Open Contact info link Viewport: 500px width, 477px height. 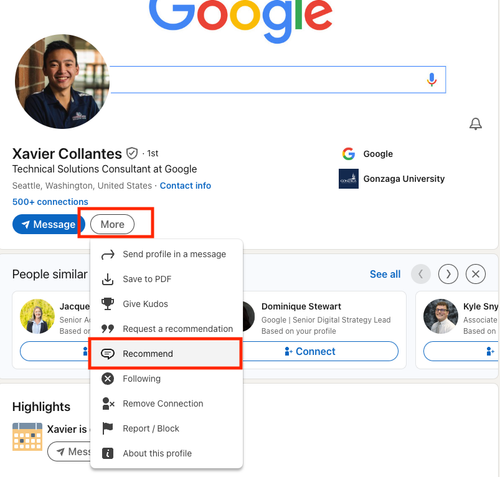pos(185,186)
